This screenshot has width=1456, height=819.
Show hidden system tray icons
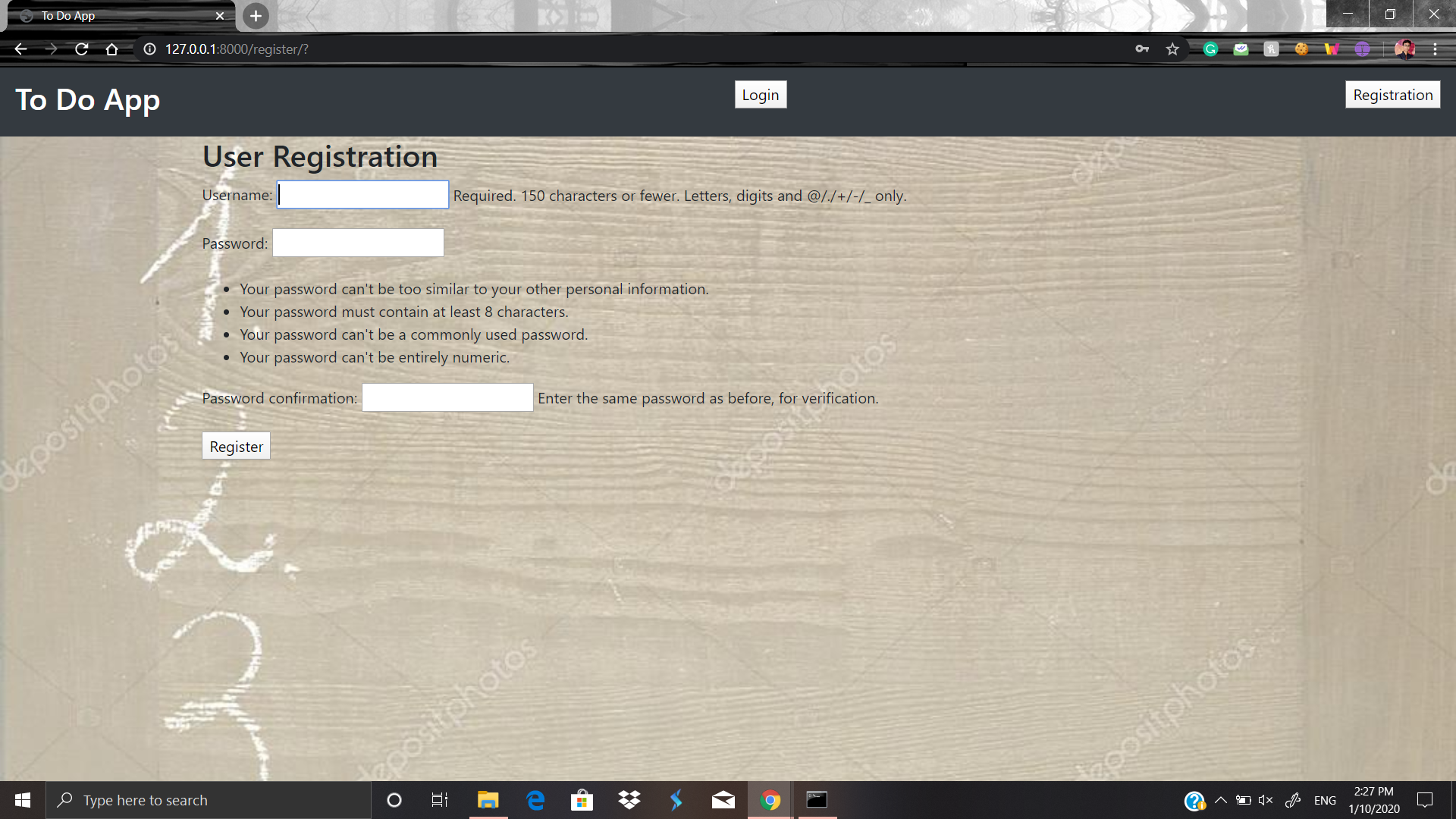(1221, 800)
